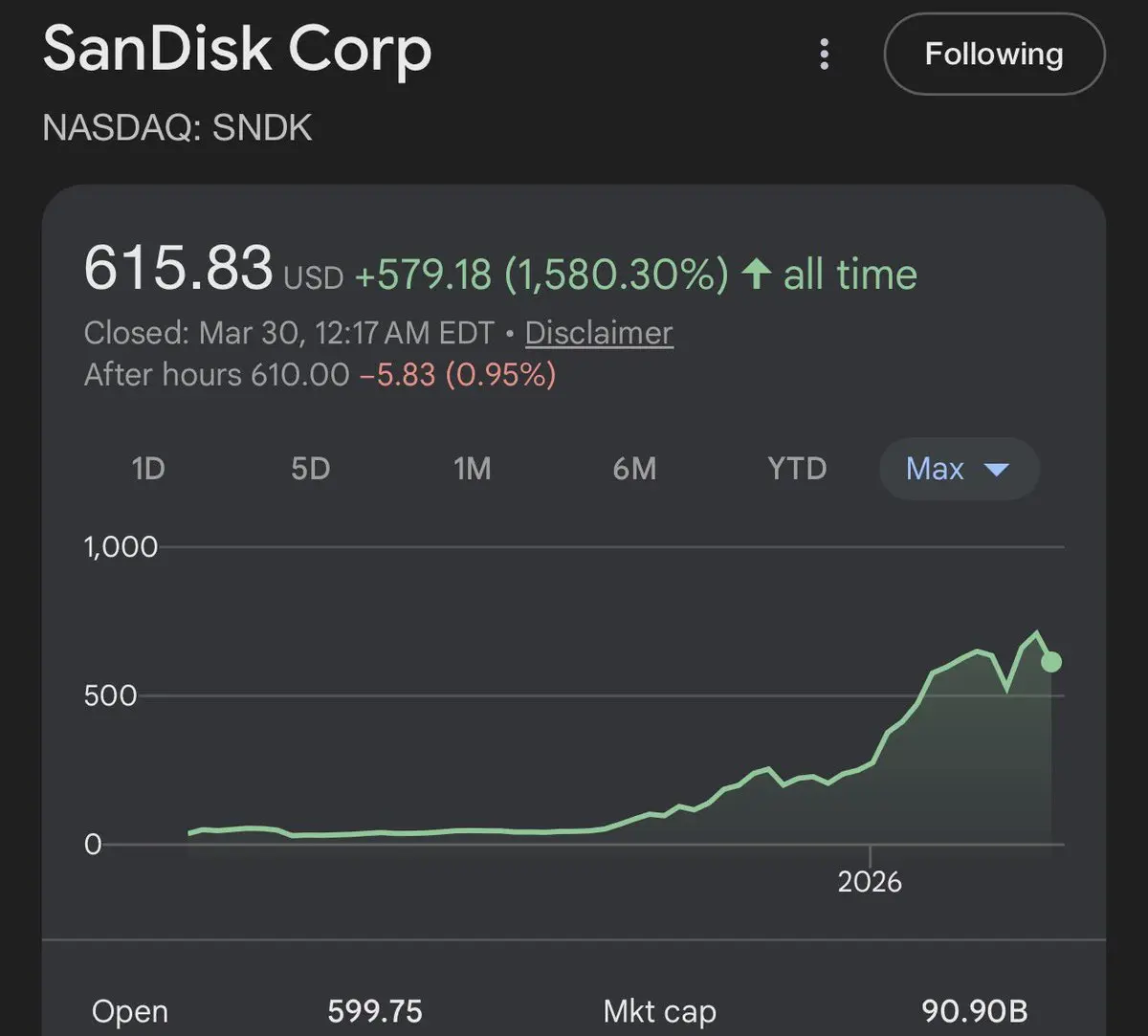Viewport: 1148px width, 1036px height.
Task: Click the green up arrow icon
Action: 757,275
